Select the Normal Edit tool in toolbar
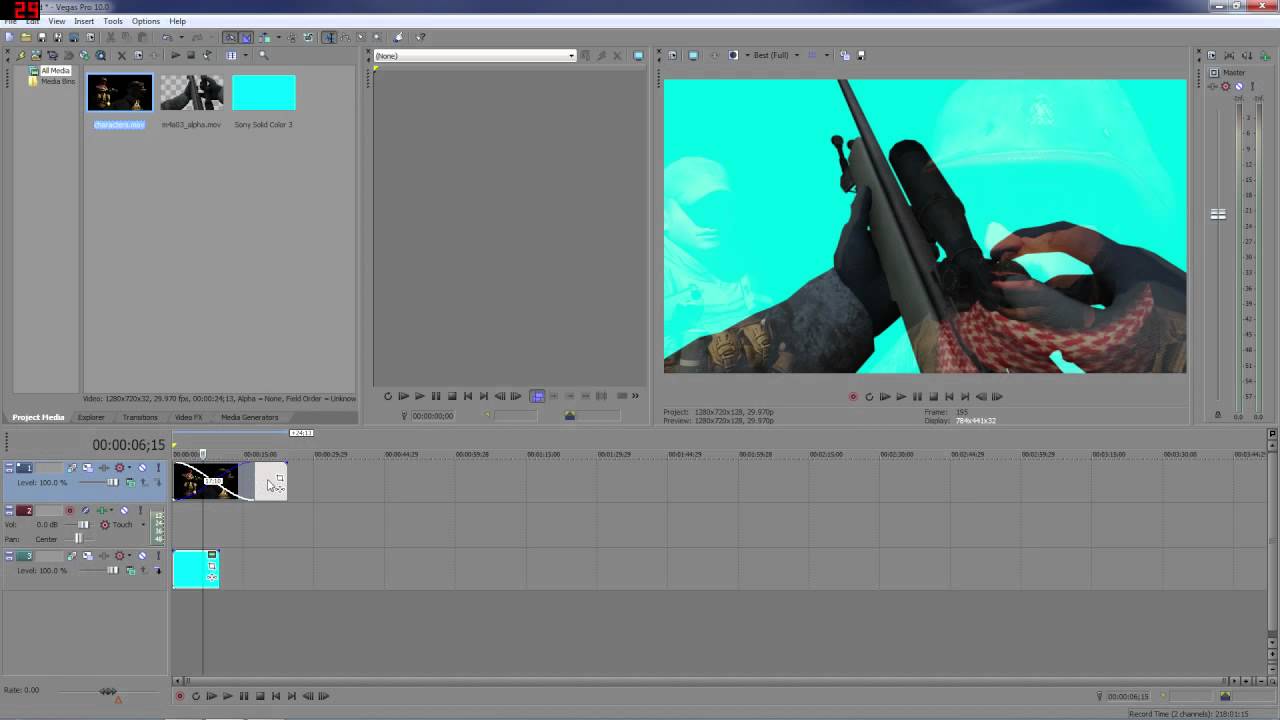 pos(329,37)
